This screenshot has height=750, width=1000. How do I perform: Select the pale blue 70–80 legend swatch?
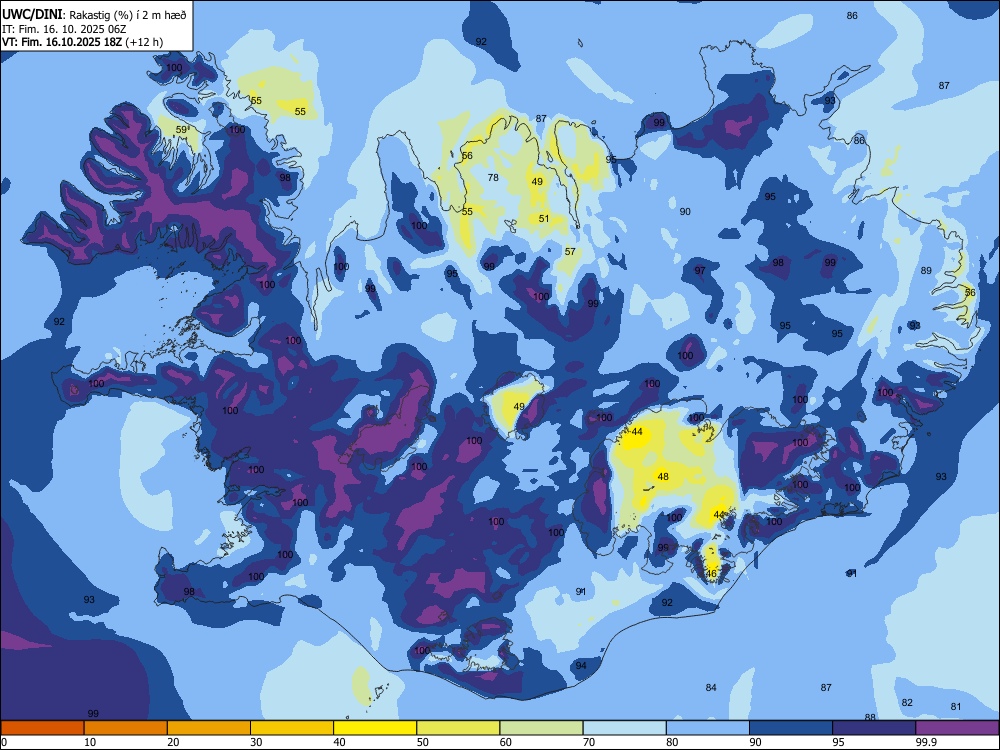(624, 728)
